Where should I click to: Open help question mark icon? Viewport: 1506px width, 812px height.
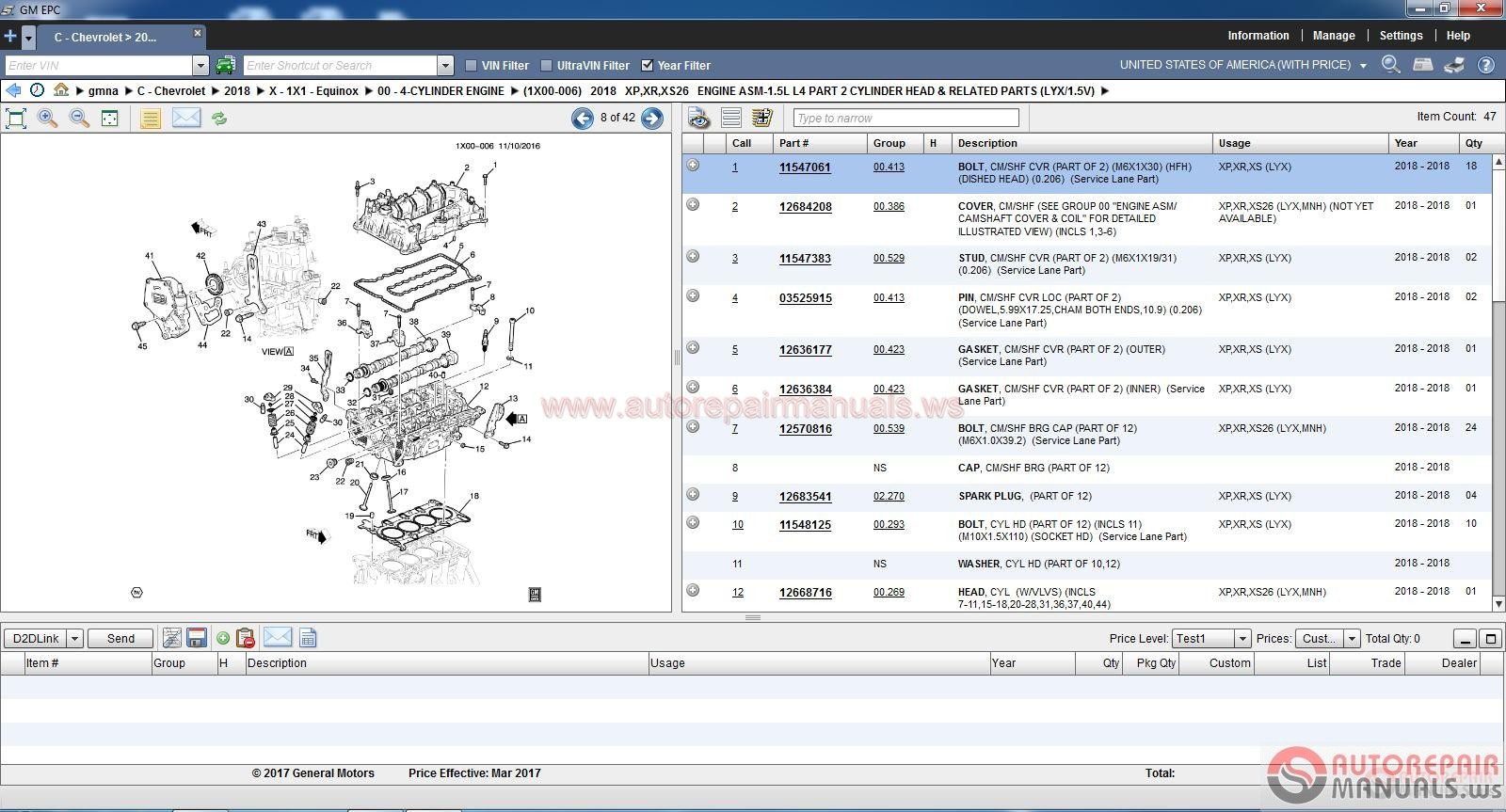(1486, 65)
